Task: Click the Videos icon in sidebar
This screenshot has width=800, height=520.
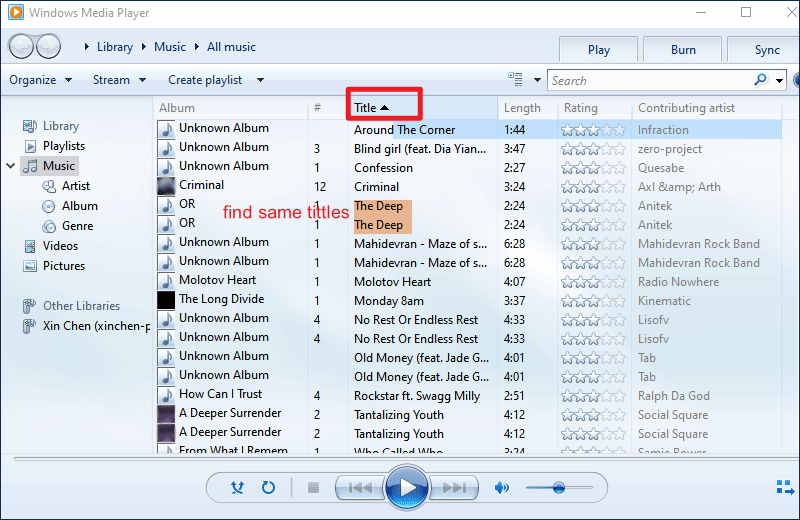Action: (x=30, y=246)
